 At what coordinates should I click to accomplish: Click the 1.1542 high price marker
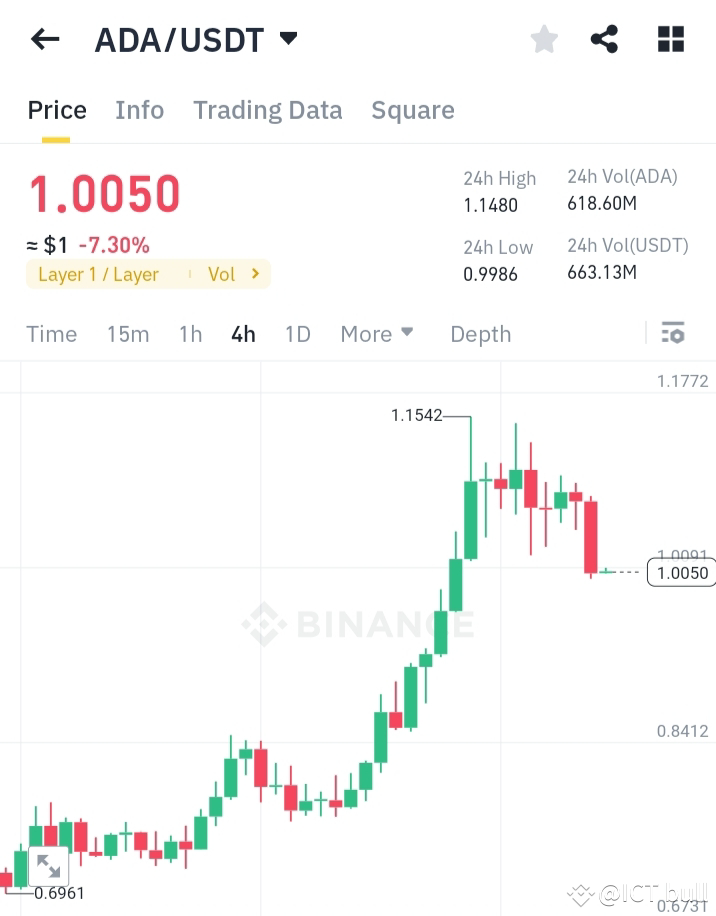pos(416,416)
